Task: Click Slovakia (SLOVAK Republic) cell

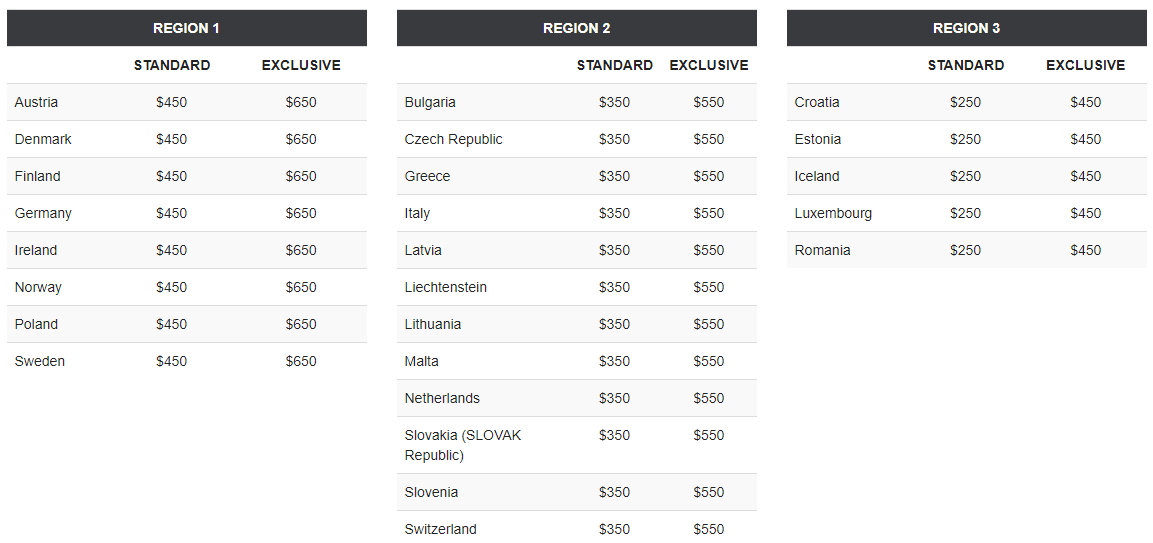Action: [x=463, y=445]
